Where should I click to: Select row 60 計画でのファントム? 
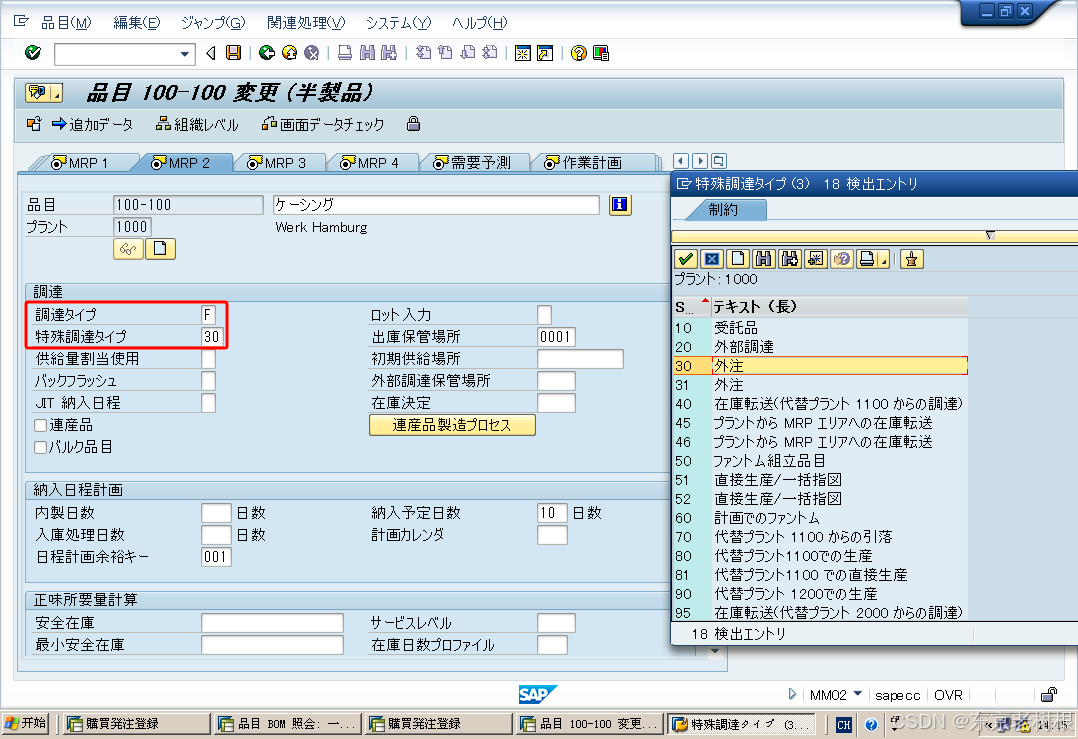tap(821, 518)
